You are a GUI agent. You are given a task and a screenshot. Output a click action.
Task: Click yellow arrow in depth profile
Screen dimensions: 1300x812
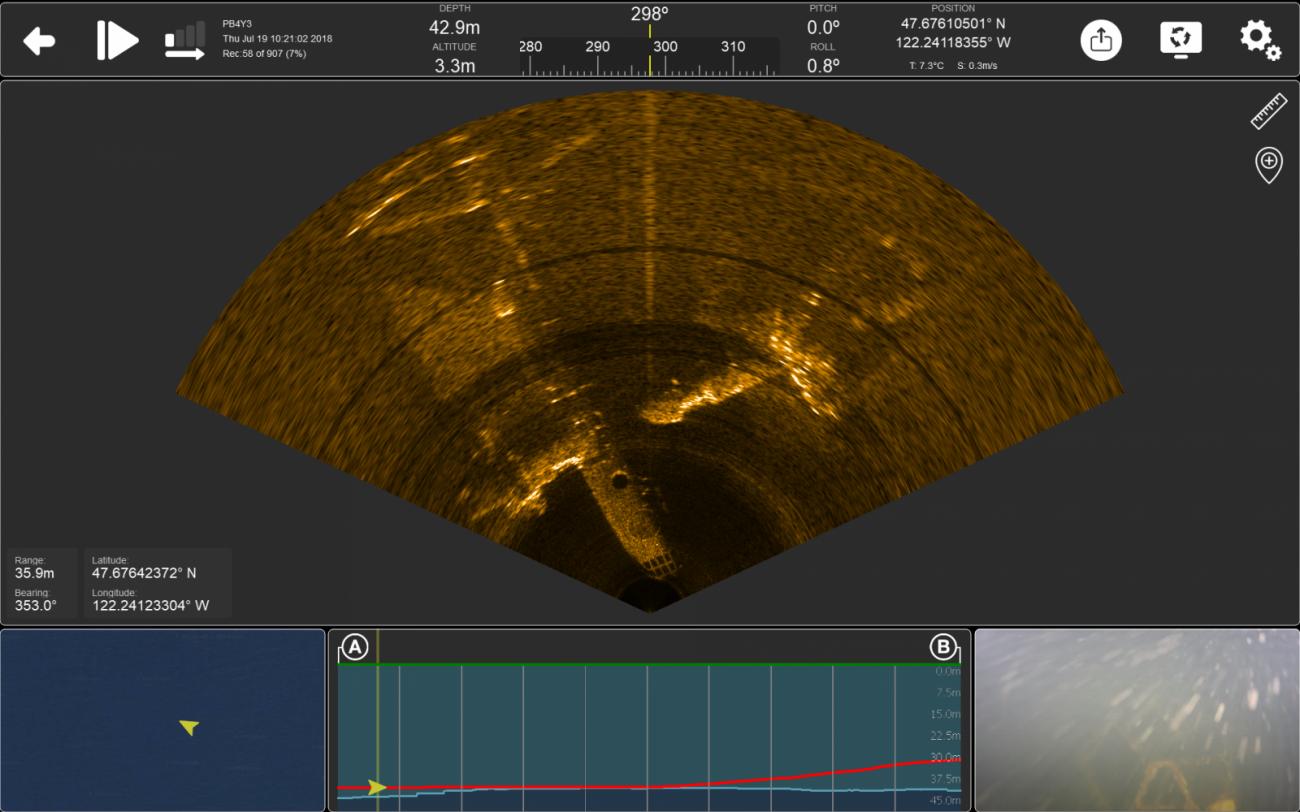pyautogui.click(x=377, y=787)
